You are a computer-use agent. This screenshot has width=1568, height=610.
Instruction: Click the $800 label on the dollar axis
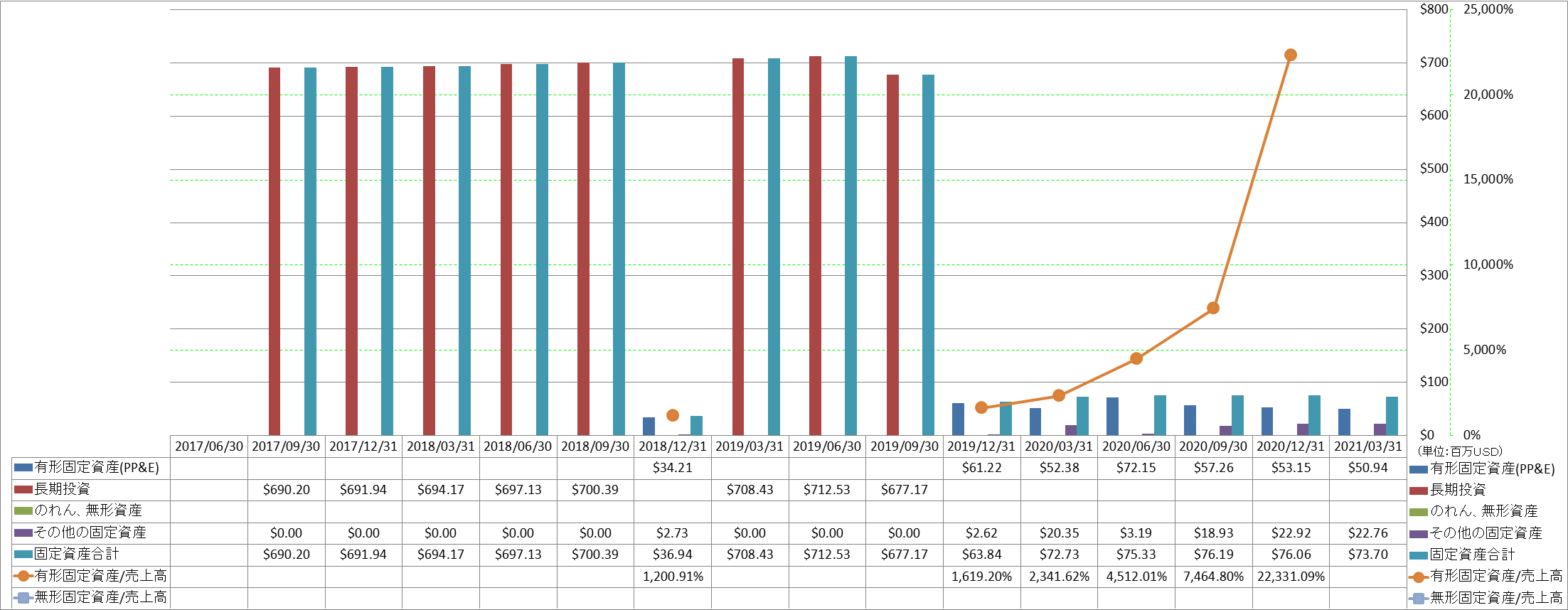click(x=1434, y=9)
